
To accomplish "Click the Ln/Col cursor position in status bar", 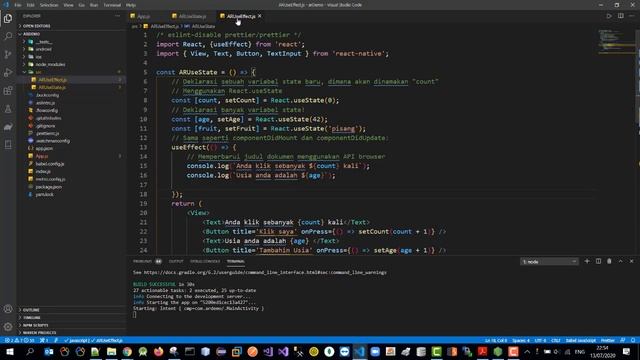I will (496, 340).
